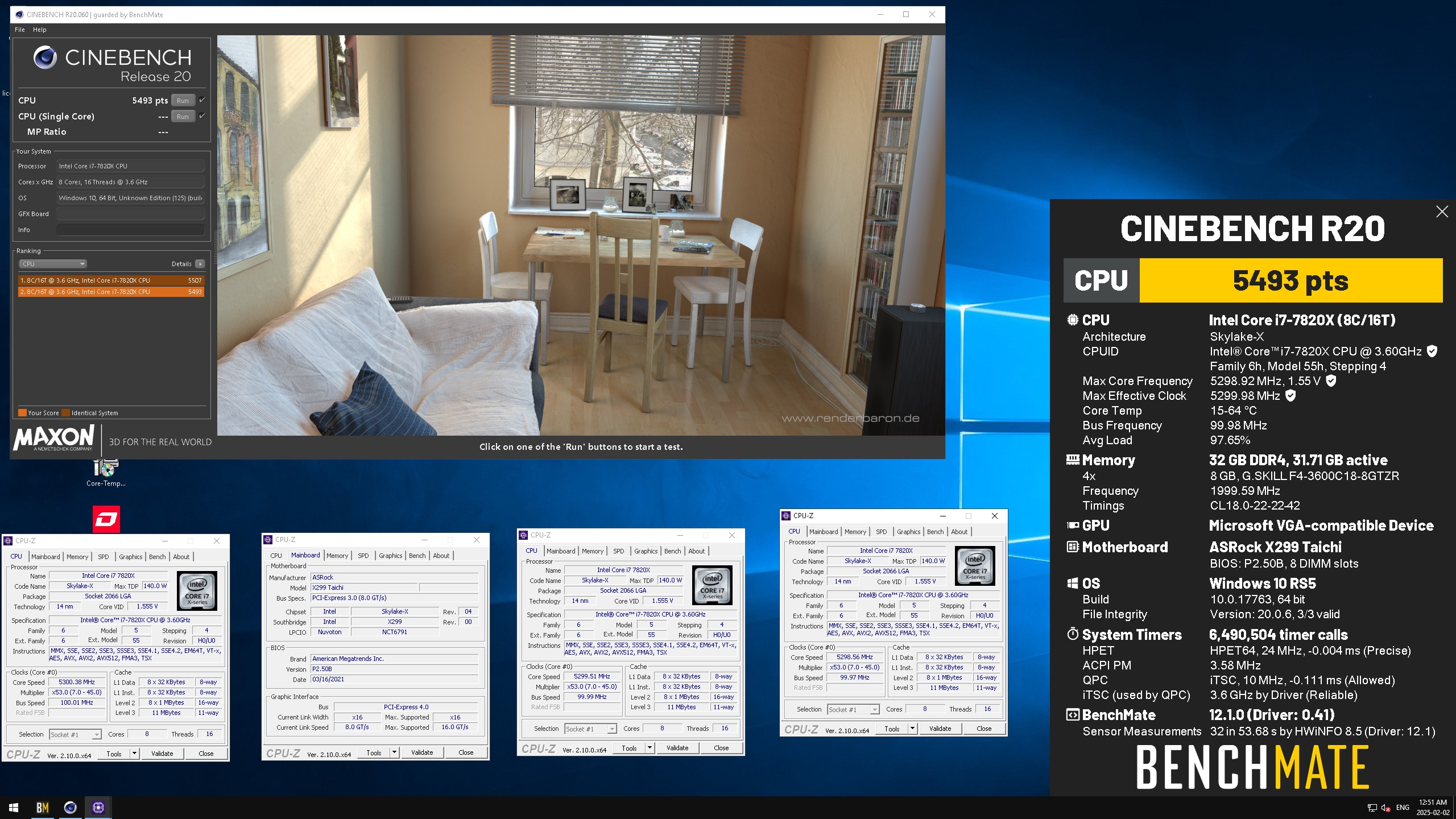This screenshot has height=819, width=1456.
Task: Run the CPU (Single Core) test
Action: pos(183,117)
